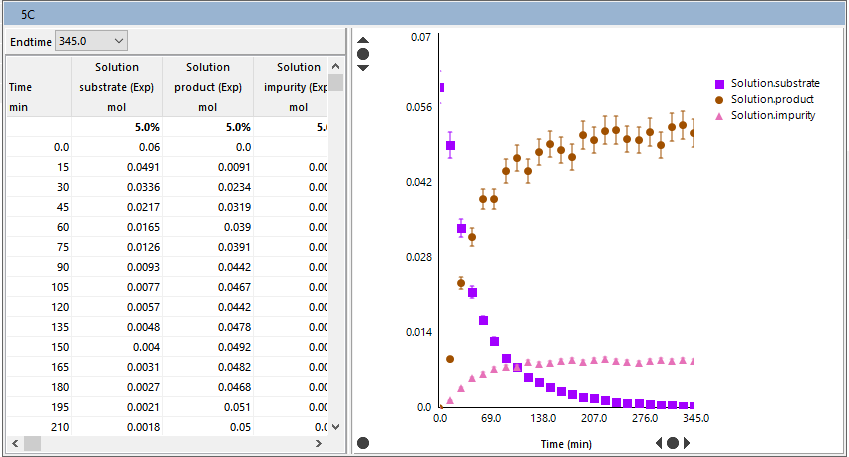Toggle the Solution.substrate legend text
Image resolution: width=849 pixels, height=457 pixels.
point(775,83)
